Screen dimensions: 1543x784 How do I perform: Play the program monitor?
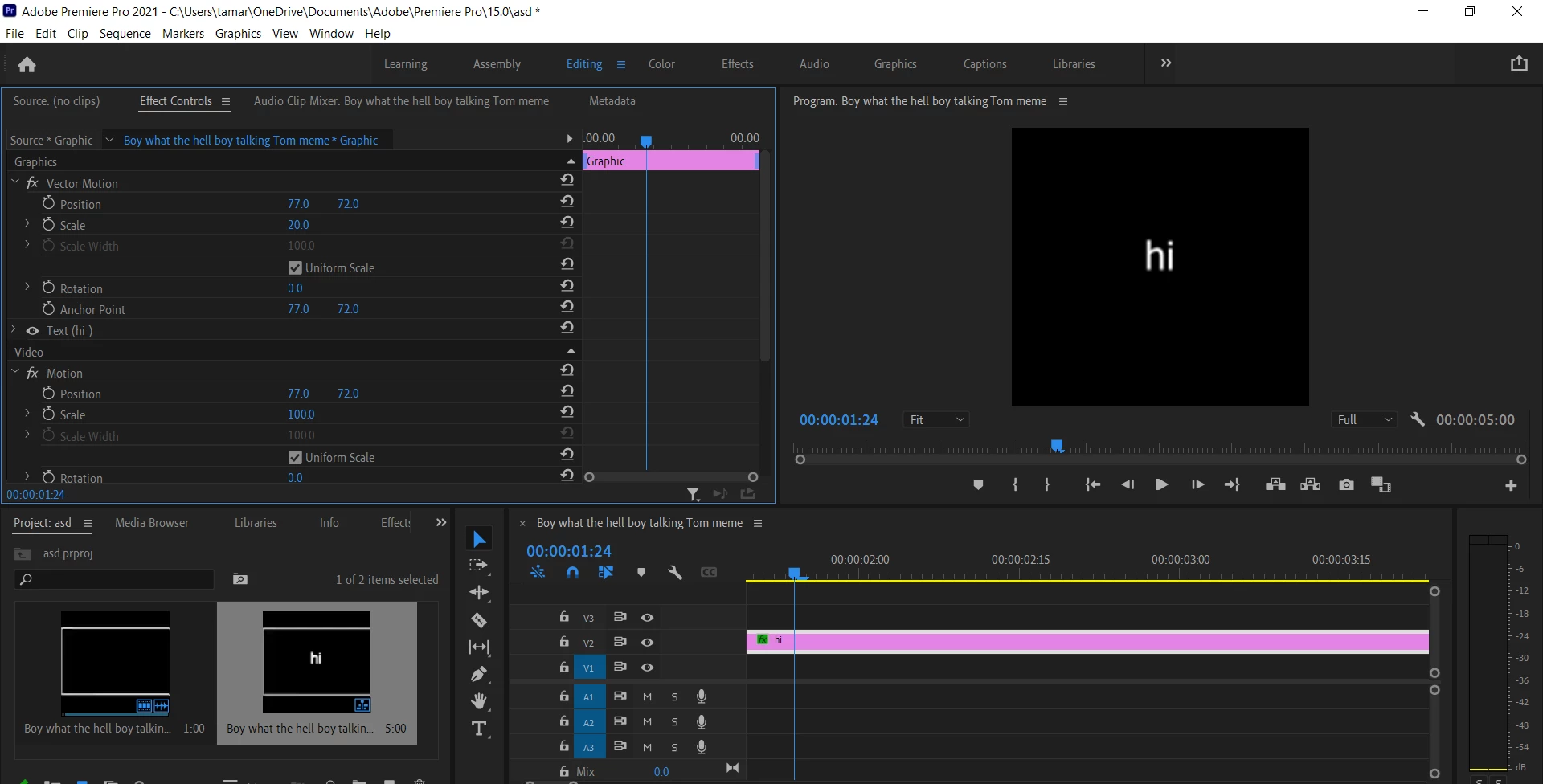click(1161, 484)
